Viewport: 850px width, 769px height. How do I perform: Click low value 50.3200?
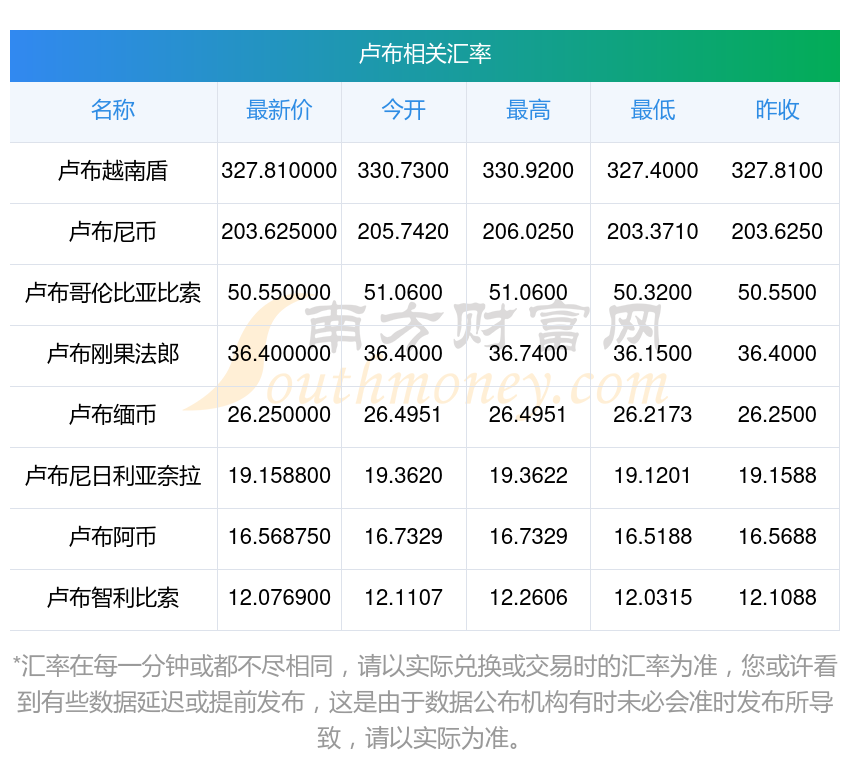coord(653,293)
